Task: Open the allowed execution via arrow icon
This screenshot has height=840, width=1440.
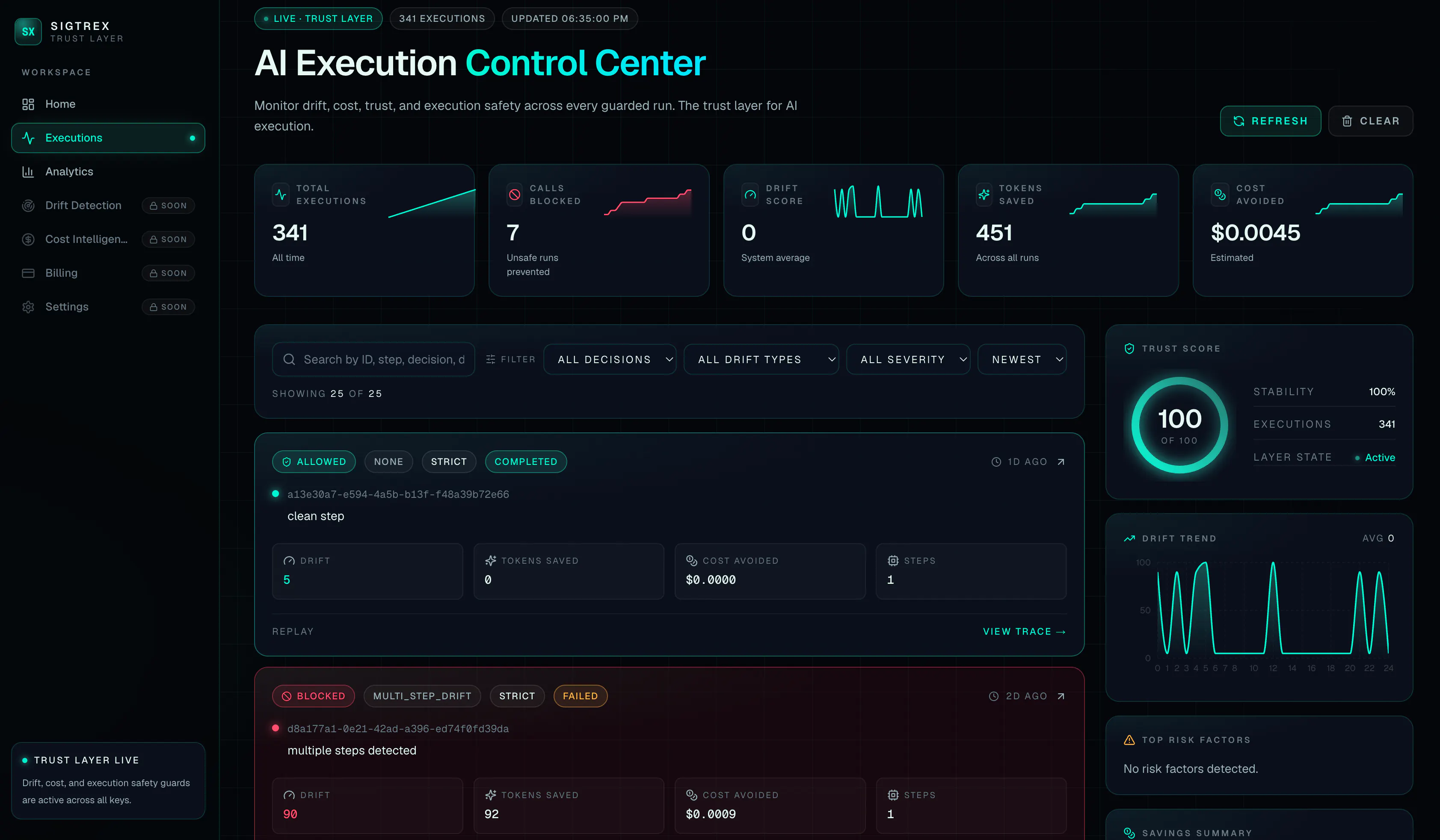Action: point(1061,462)
